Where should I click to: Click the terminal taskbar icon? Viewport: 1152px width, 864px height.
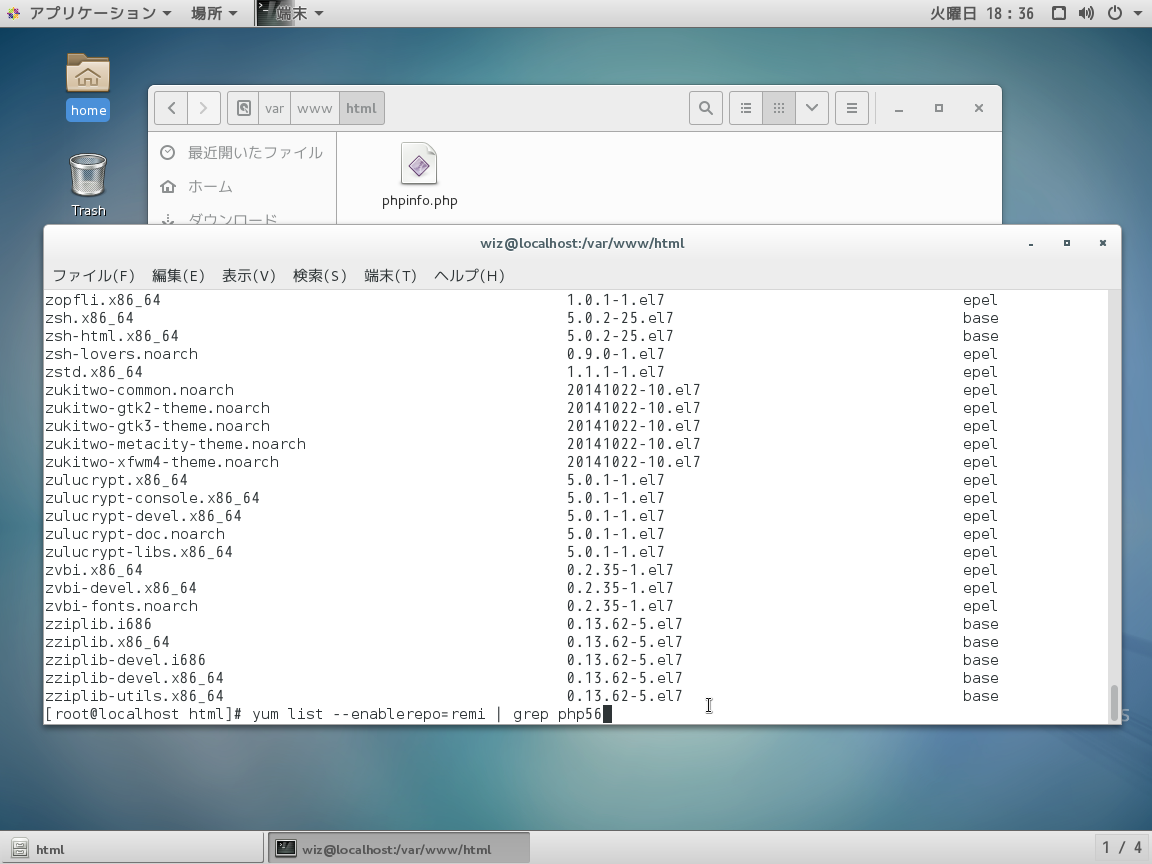point(286,849)
